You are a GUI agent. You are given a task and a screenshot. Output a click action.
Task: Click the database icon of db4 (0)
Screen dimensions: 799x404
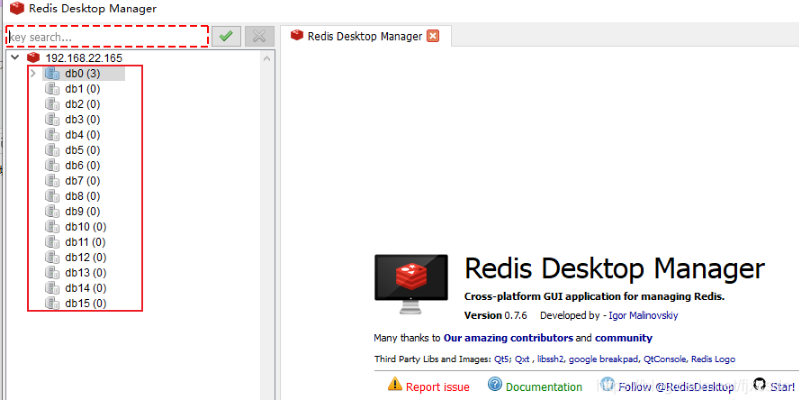coord(52,134)
